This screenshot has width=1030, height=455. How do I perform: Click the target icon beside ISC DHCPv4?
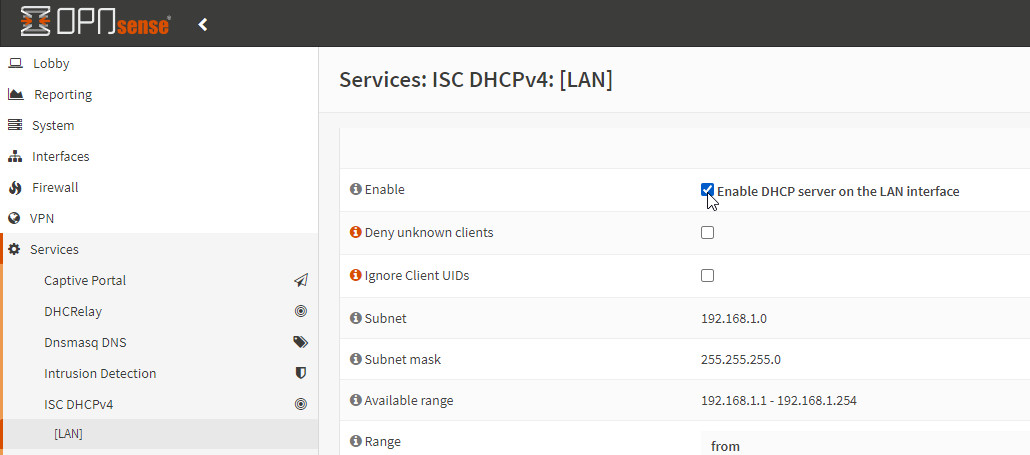pyautogui.click(x=300, y=405)
